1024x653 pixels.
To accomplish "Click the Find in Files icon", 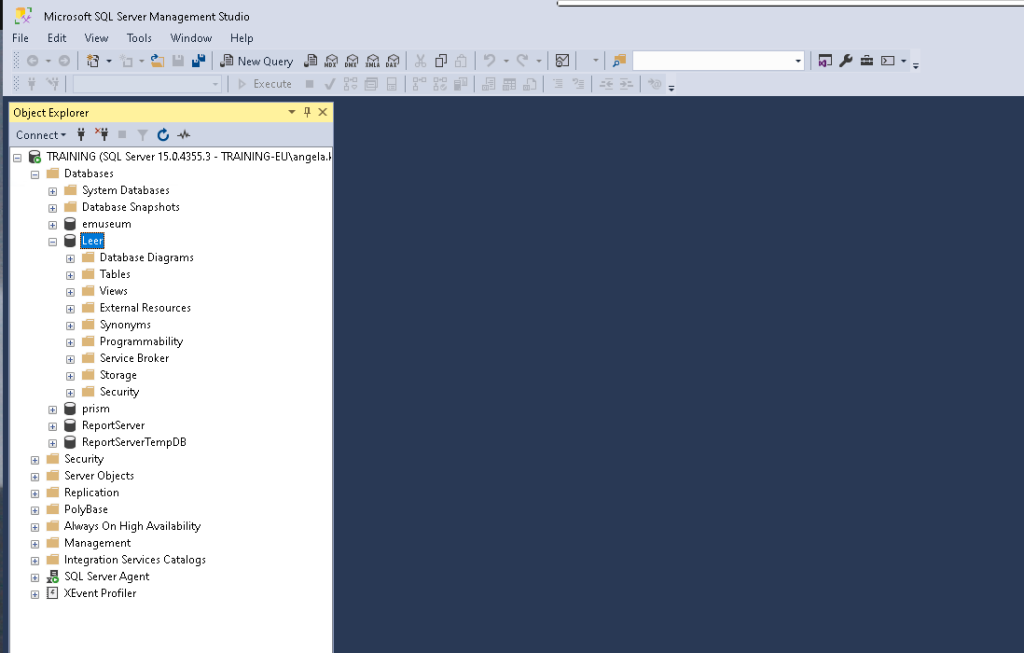I will tap(619, 61).
